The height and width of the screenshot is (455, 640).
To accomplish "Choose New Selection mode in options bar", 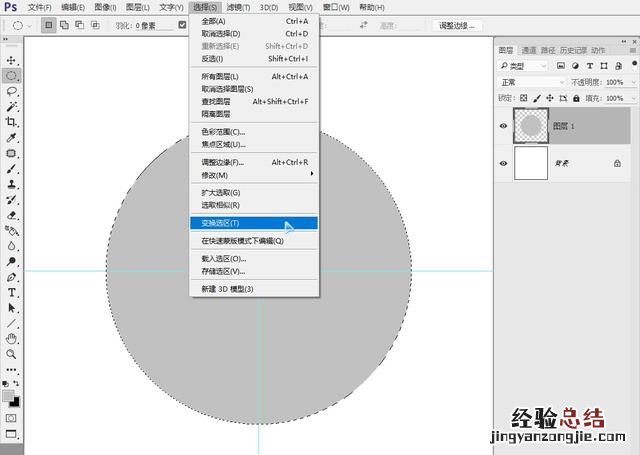I will (x=49, y=25).
